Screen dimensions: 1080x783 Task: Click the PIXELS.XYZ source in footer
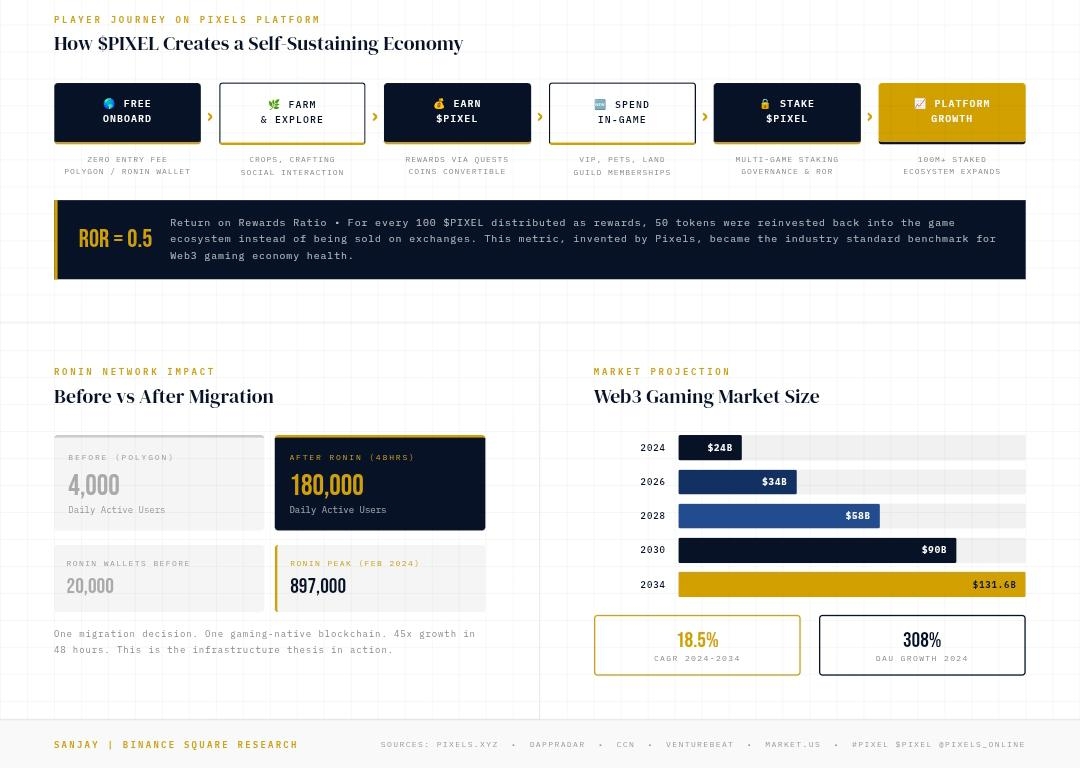tap(467, 744)
